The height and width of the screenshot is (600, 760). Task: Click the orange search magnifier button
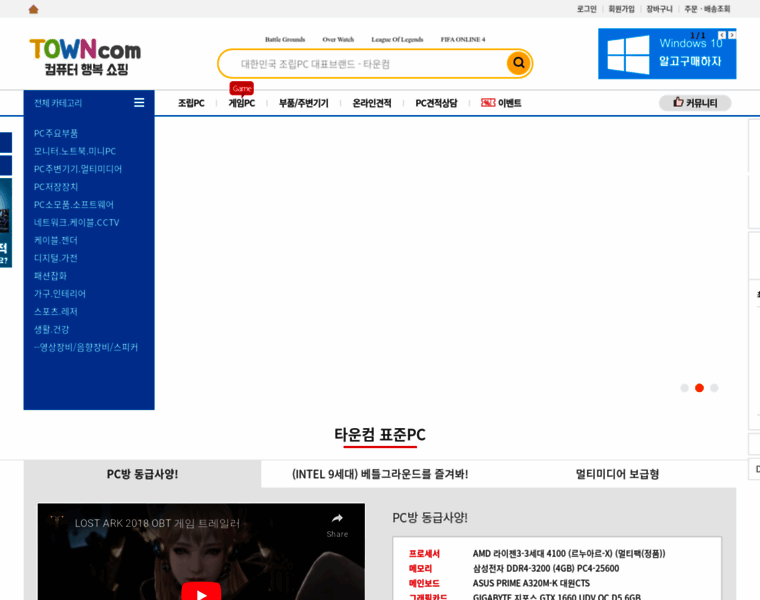point(518,63)
